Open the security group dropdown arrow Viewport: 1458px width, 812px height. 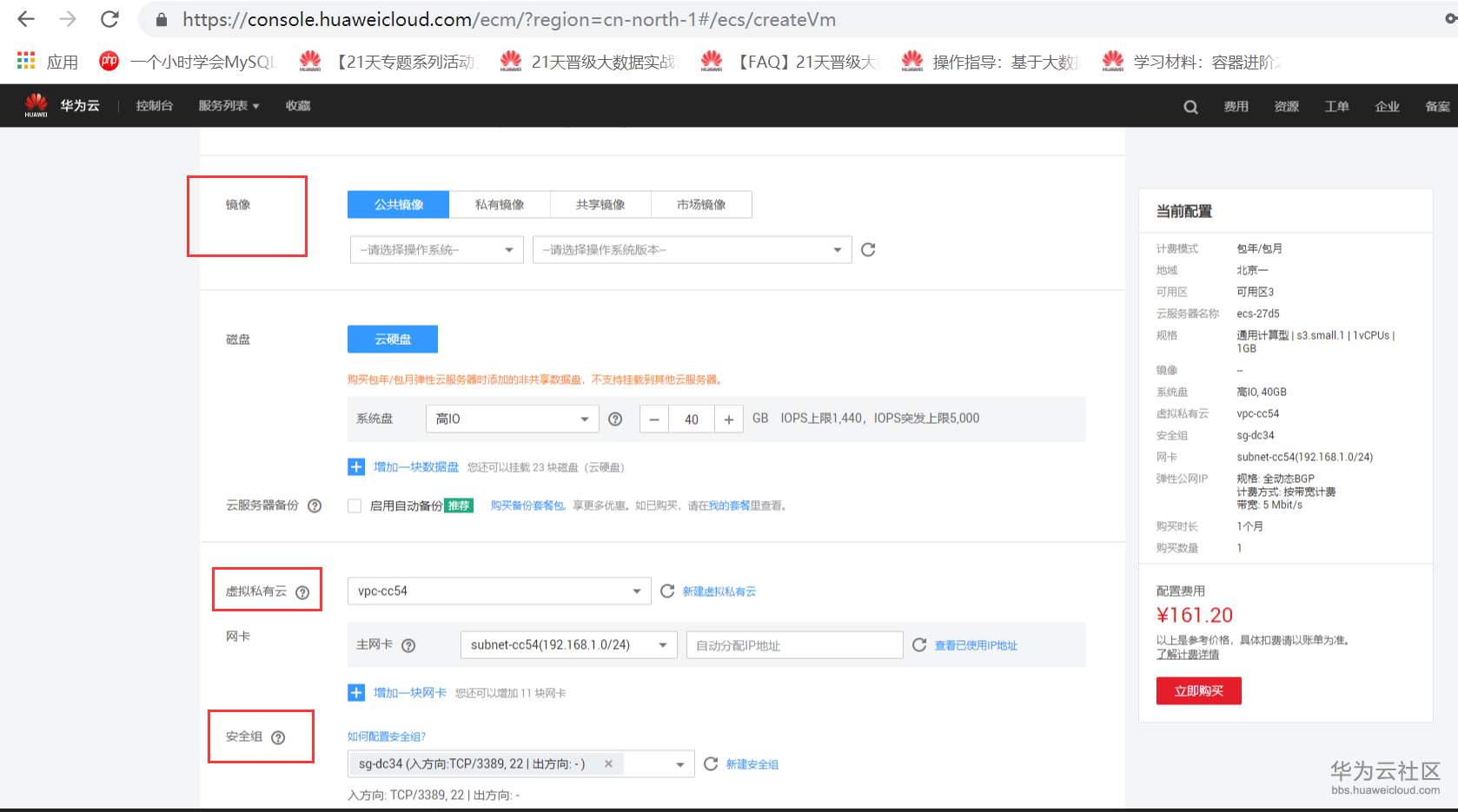pyautogui.click(x=680, y=764)
